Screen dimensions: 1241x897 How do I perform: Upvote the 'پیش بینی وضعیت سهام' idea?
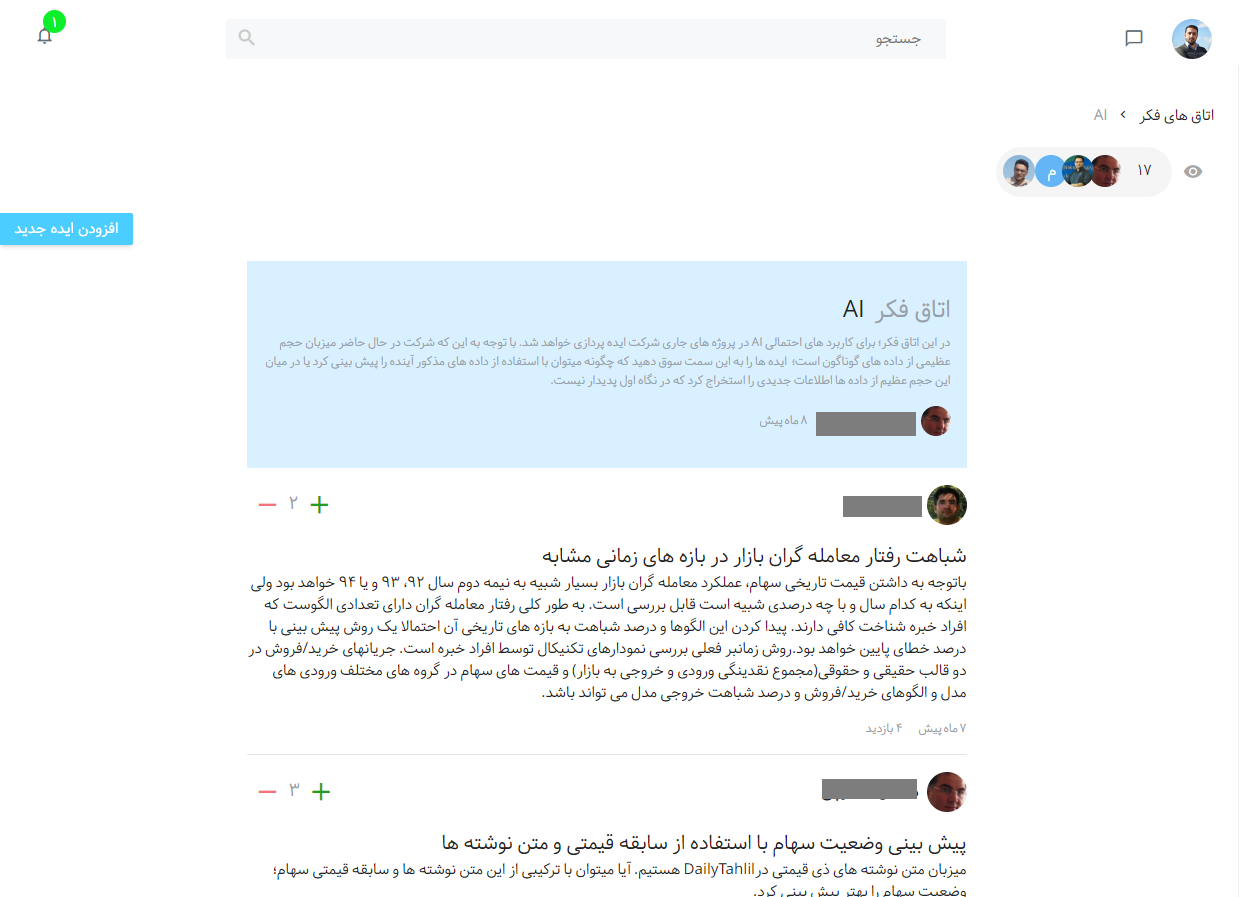[321, 791]
